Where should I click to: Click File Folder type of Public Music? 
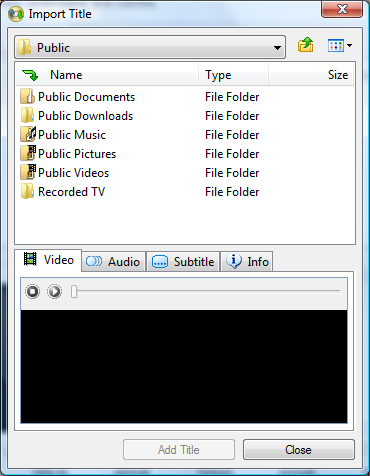coord(232,135)
